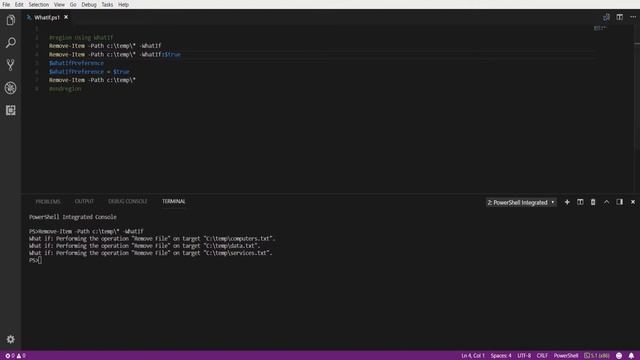Open the File menu
This screenshot has height=360, width=640.
(6, 4)
